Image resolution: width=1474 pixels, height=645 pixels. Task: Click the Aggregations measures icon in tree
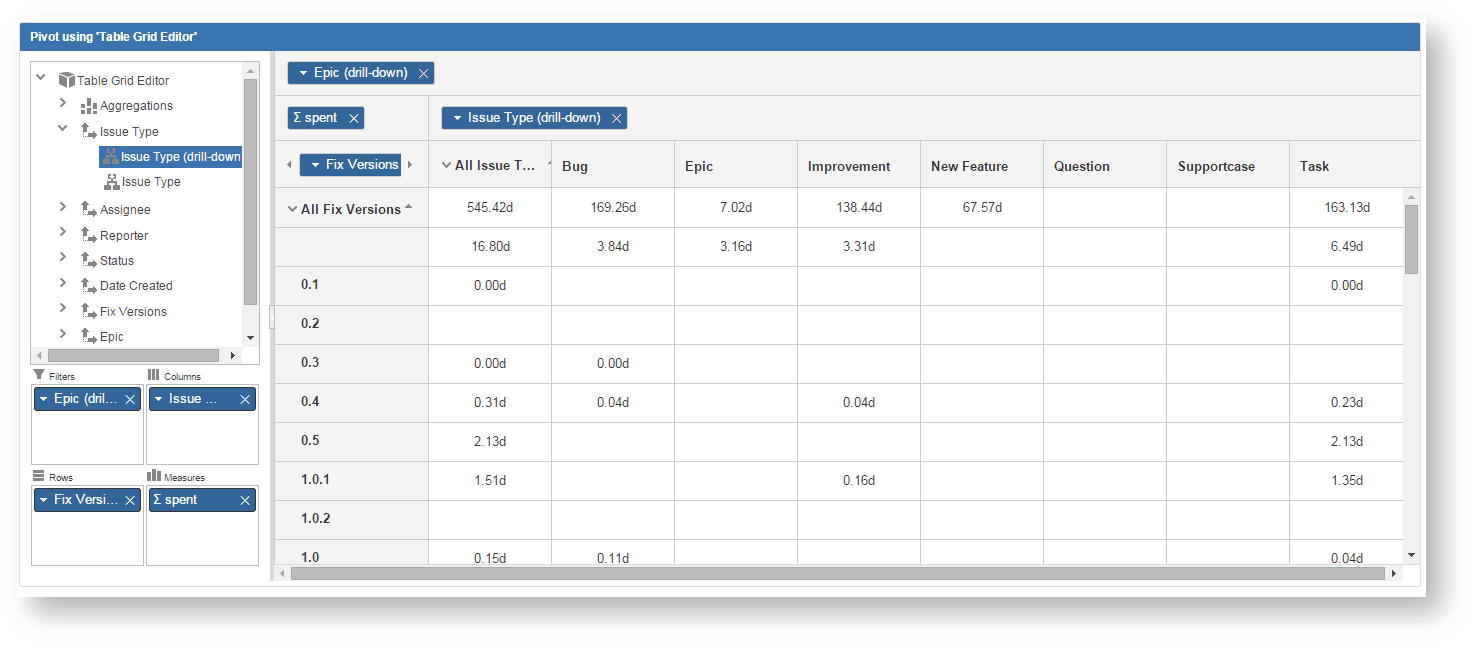pos(89,106)
